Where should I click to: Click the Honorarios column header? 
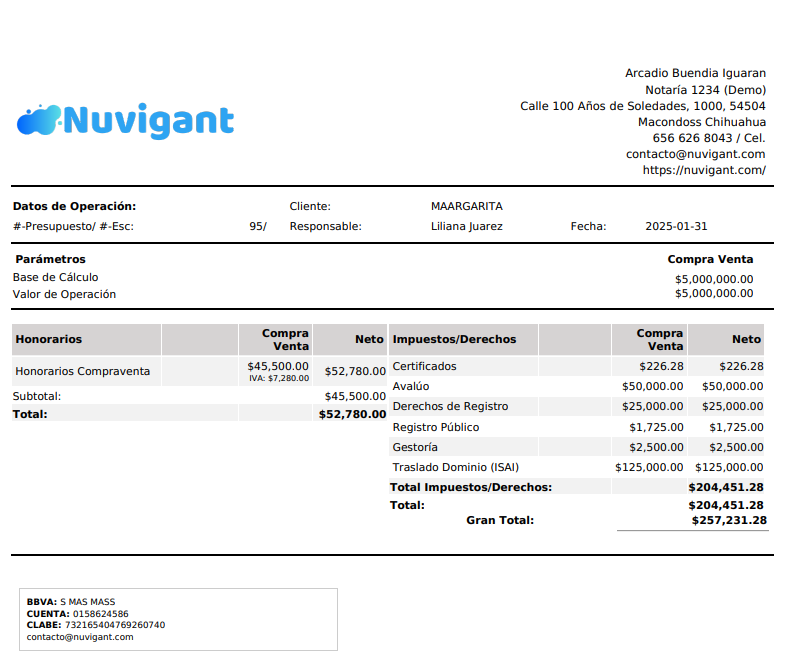[x=49, y=339]
